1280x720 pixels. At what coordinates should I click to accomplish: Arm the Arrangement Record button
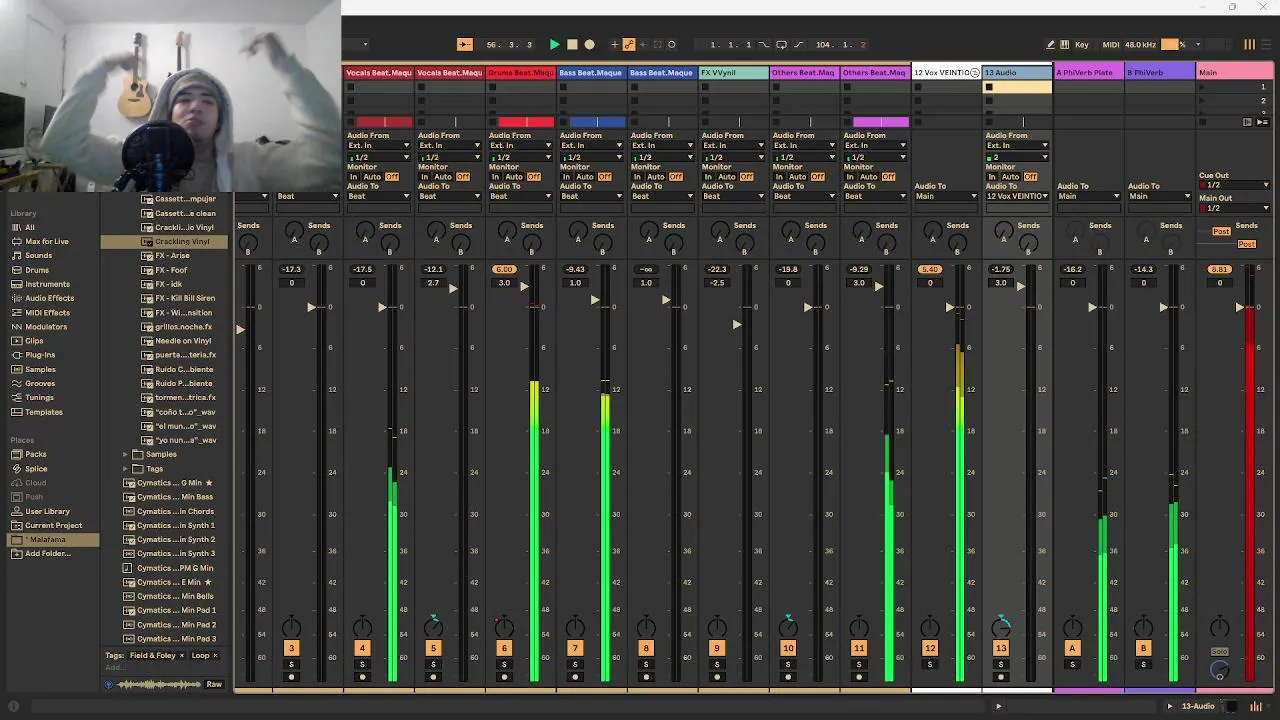[x=589, y=44]
